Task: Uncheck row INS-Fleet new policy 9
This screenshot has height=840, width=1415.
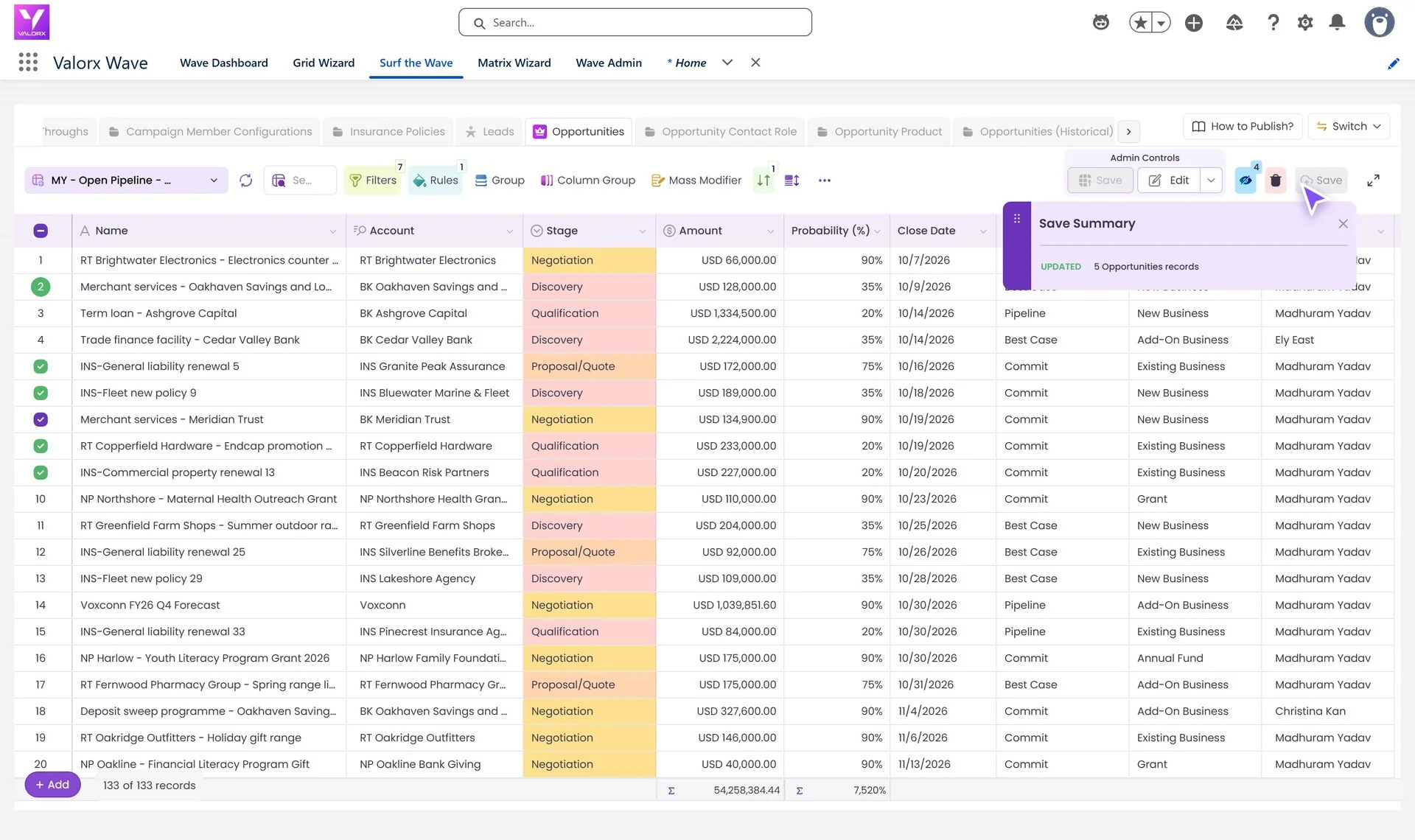Action: [x=41, y=393]
